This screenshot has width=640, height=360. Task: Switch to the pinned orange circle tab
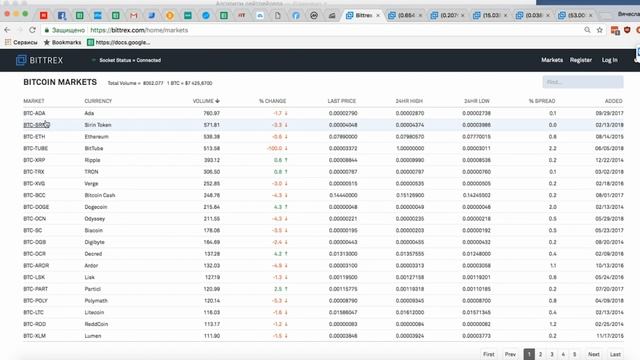coord(170,16)
